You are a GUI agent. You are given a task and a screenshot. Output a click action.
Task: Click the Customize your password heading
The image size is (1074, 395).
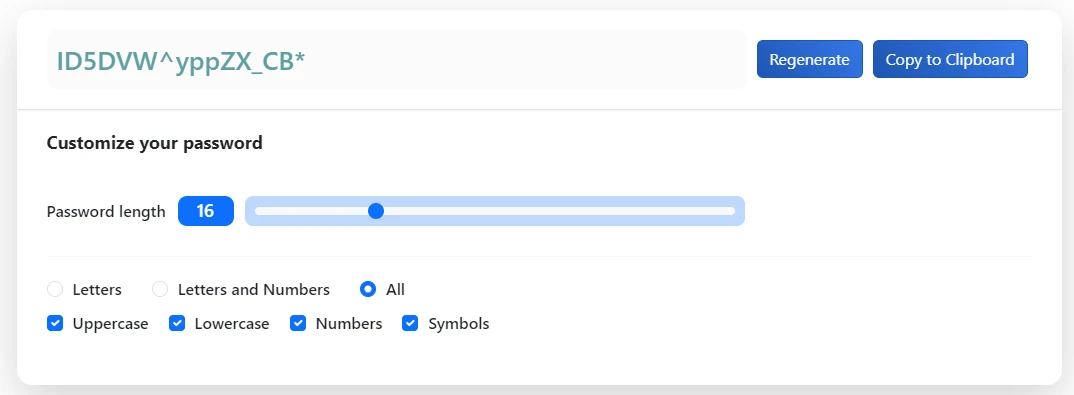click(x=154, y=143)
